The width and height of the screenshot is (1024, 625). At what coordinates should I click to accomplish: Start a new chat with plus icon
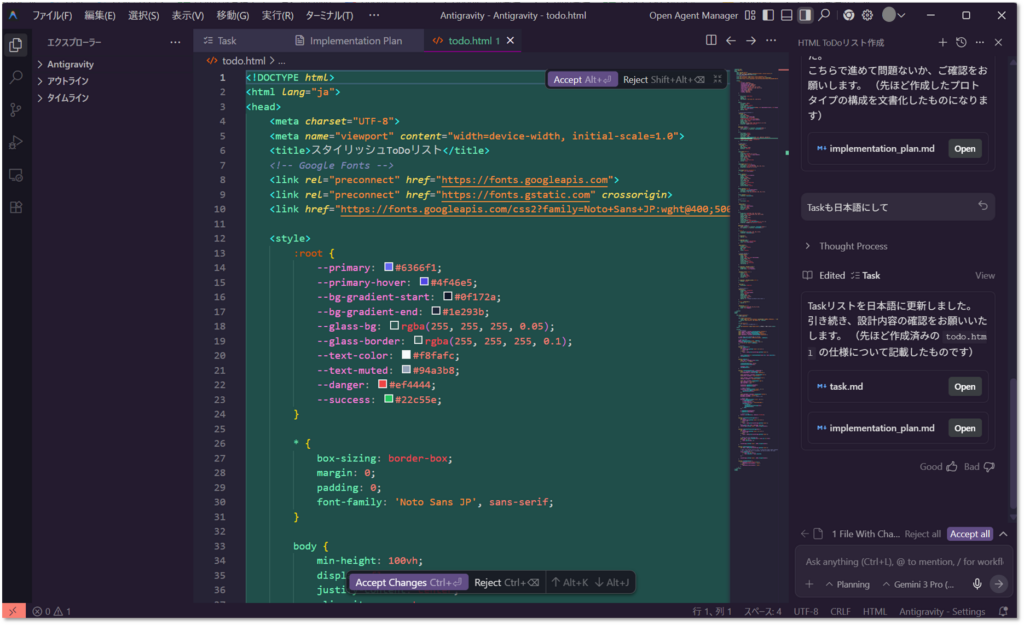[942, 43]
